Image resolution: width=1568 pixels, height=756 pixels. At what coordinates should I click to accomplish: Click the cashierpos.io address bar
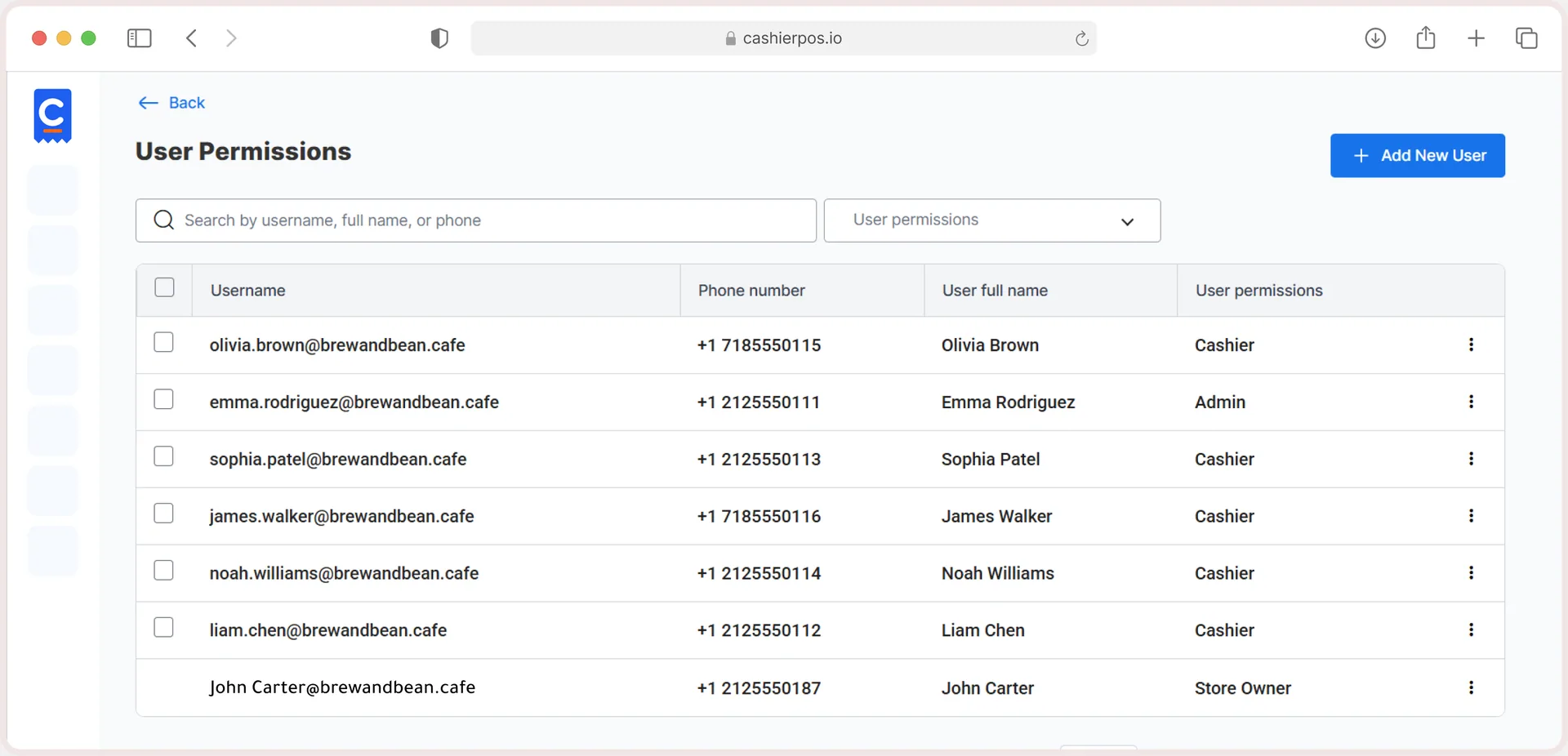click(783, 38)
